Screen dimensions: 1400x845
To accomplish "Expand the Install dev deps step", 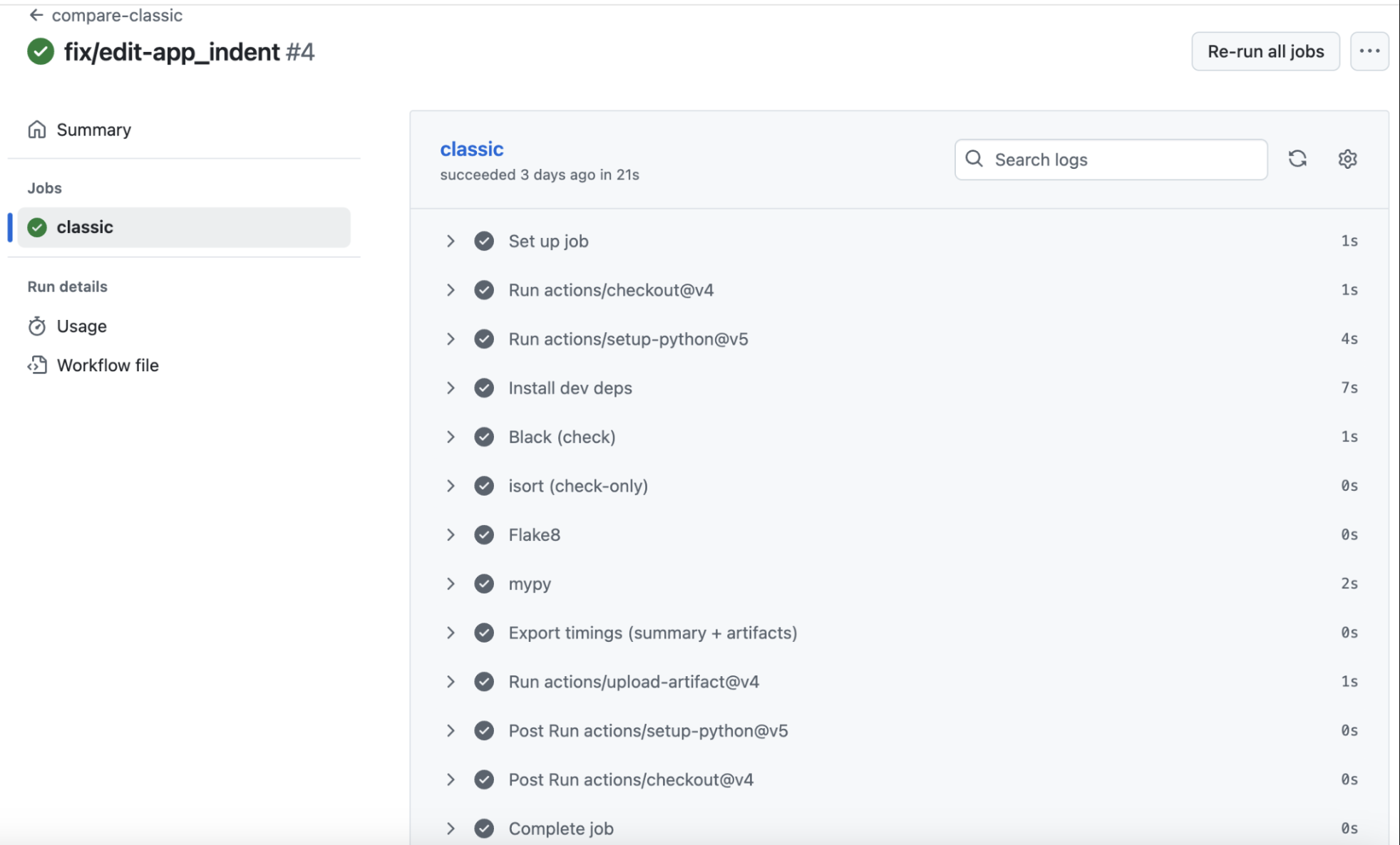I will pos(451,388).
